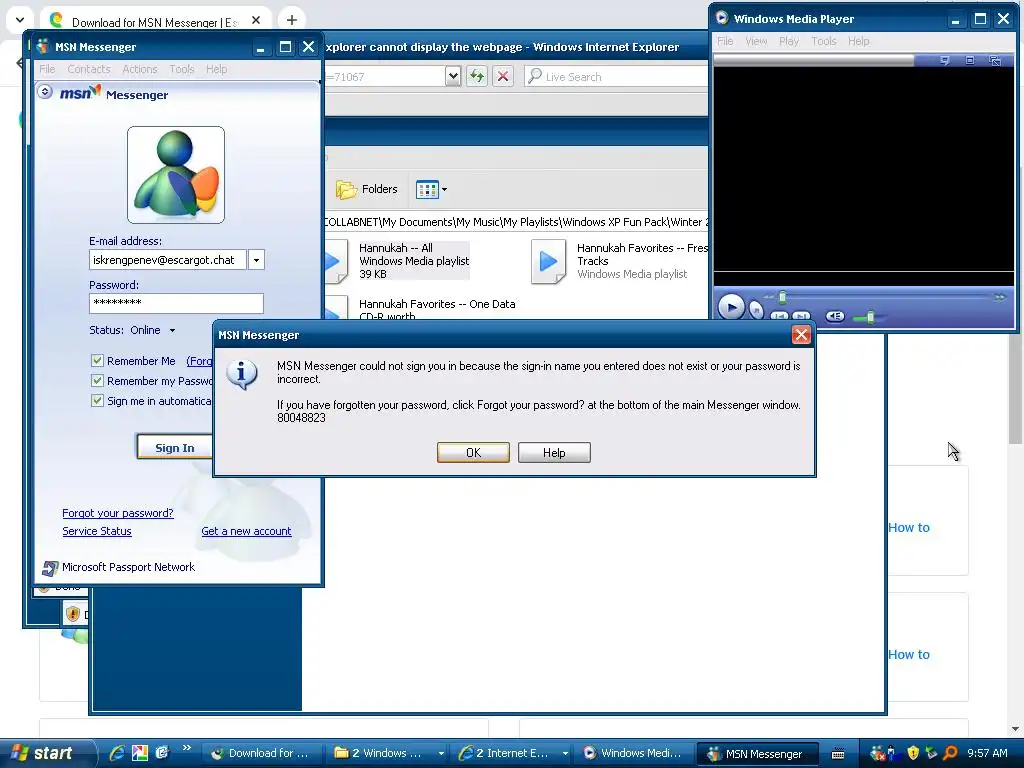Click the security shield icon in system tray

pos(913,753)
